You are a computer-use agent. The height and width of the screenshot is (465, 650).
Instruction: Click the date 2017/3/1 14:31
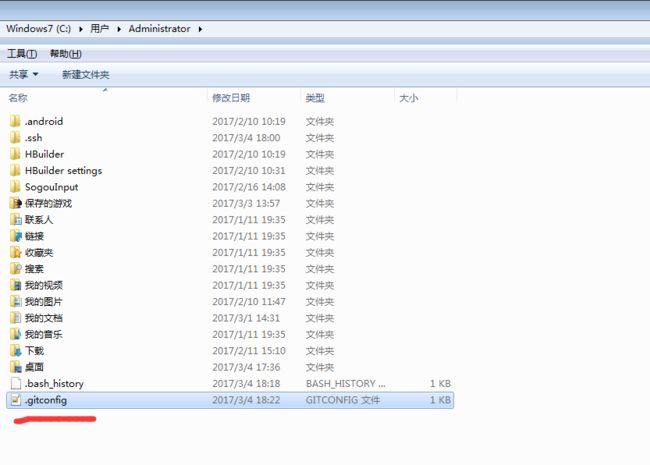(246, 318)
